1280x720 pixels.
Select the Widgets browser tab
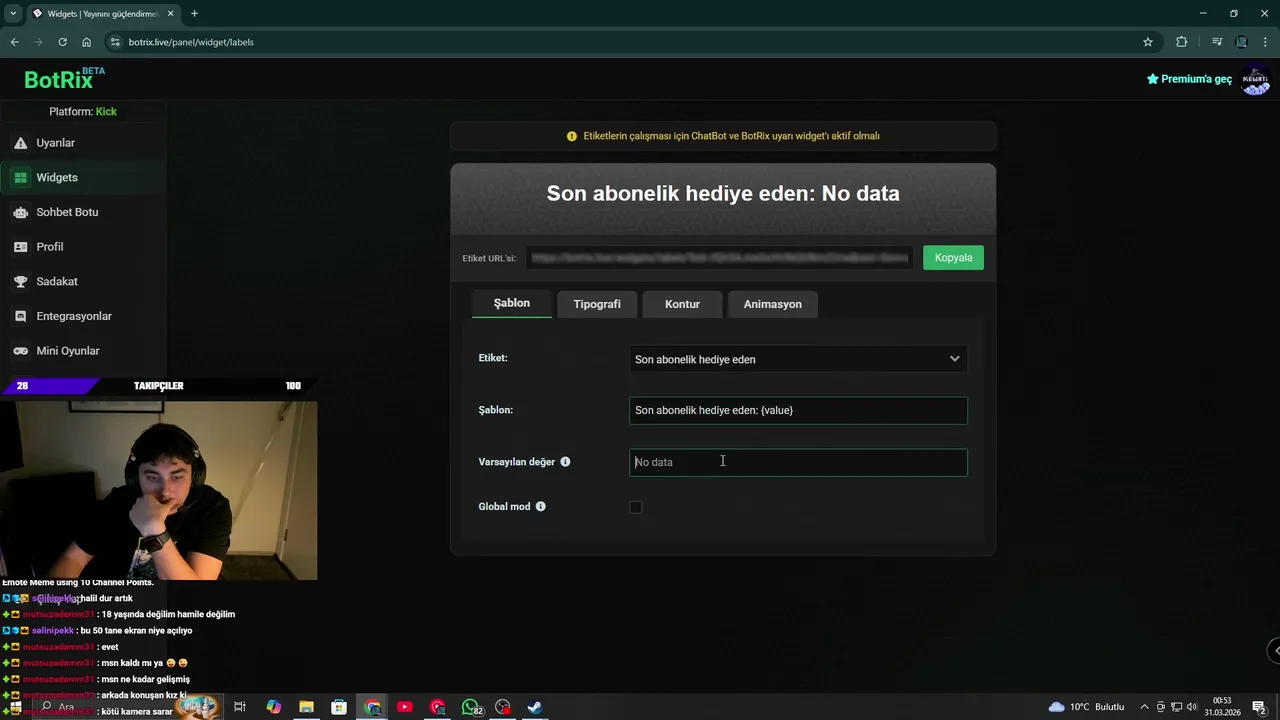tap(103, 13)
